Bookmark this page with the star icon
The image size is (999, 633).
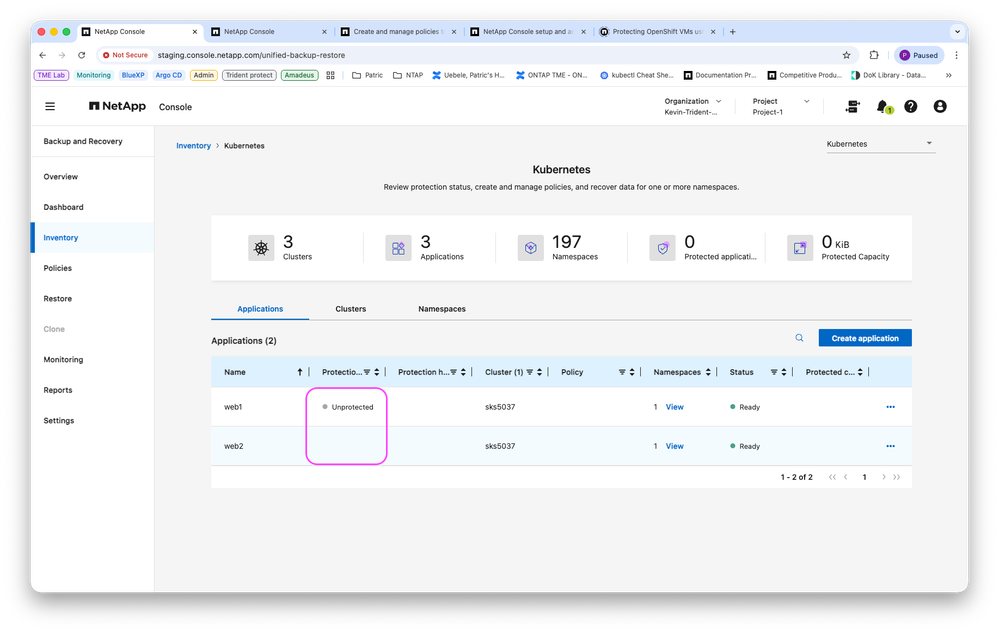pos(846,55)
